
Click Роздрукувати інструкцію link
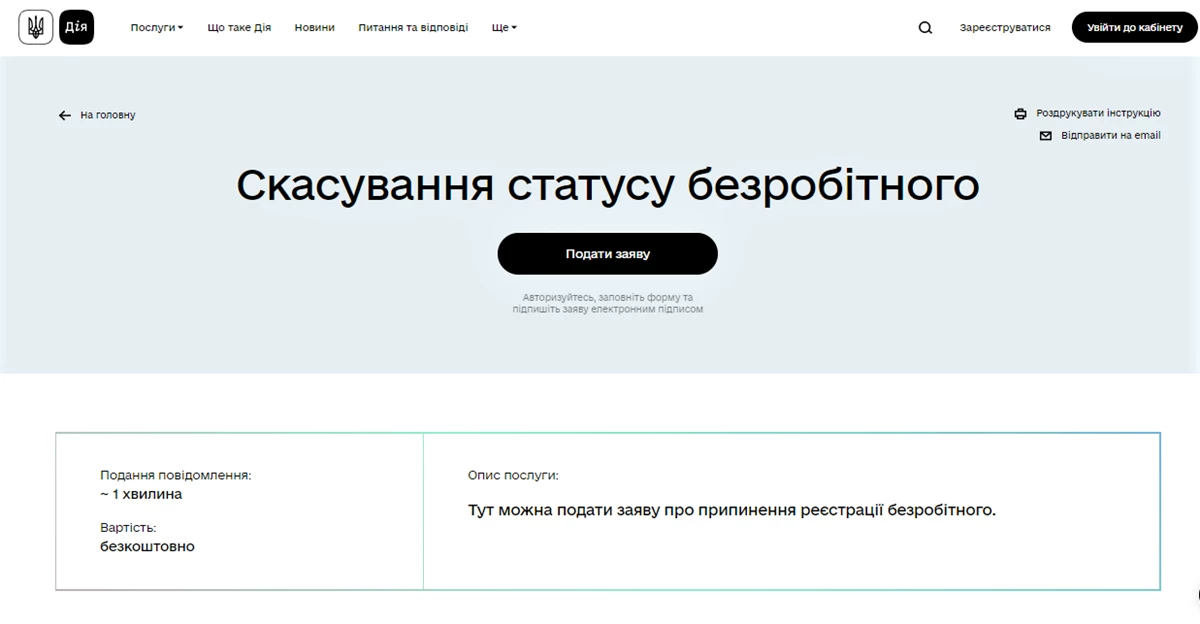(1098, 114)
